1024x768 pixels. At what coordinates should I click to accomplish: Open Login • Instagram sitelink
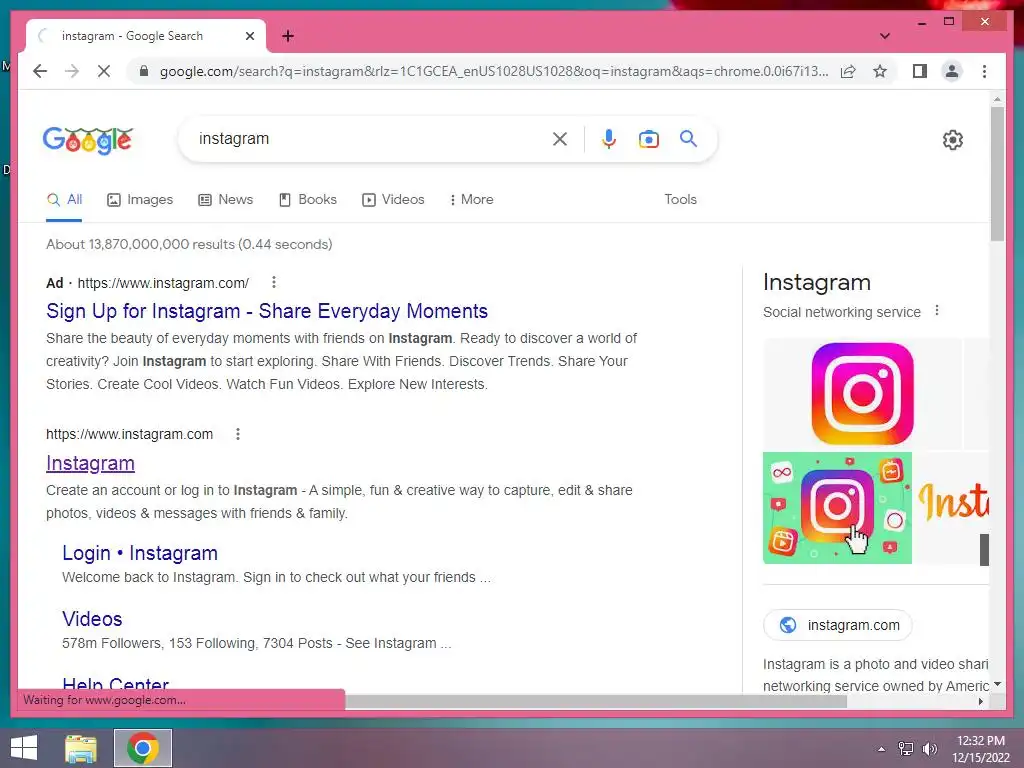click(140, 553)
